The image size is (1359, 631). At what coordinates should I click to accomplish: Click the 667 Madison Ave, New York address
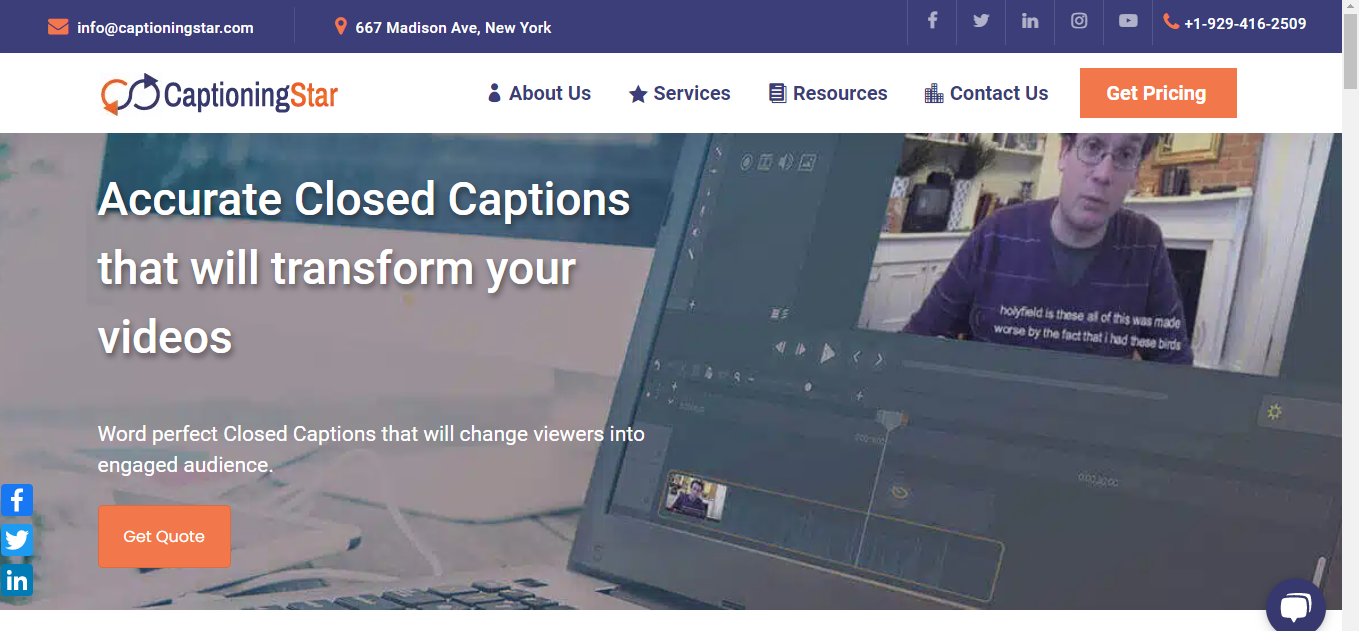click(x=453, y=27)
